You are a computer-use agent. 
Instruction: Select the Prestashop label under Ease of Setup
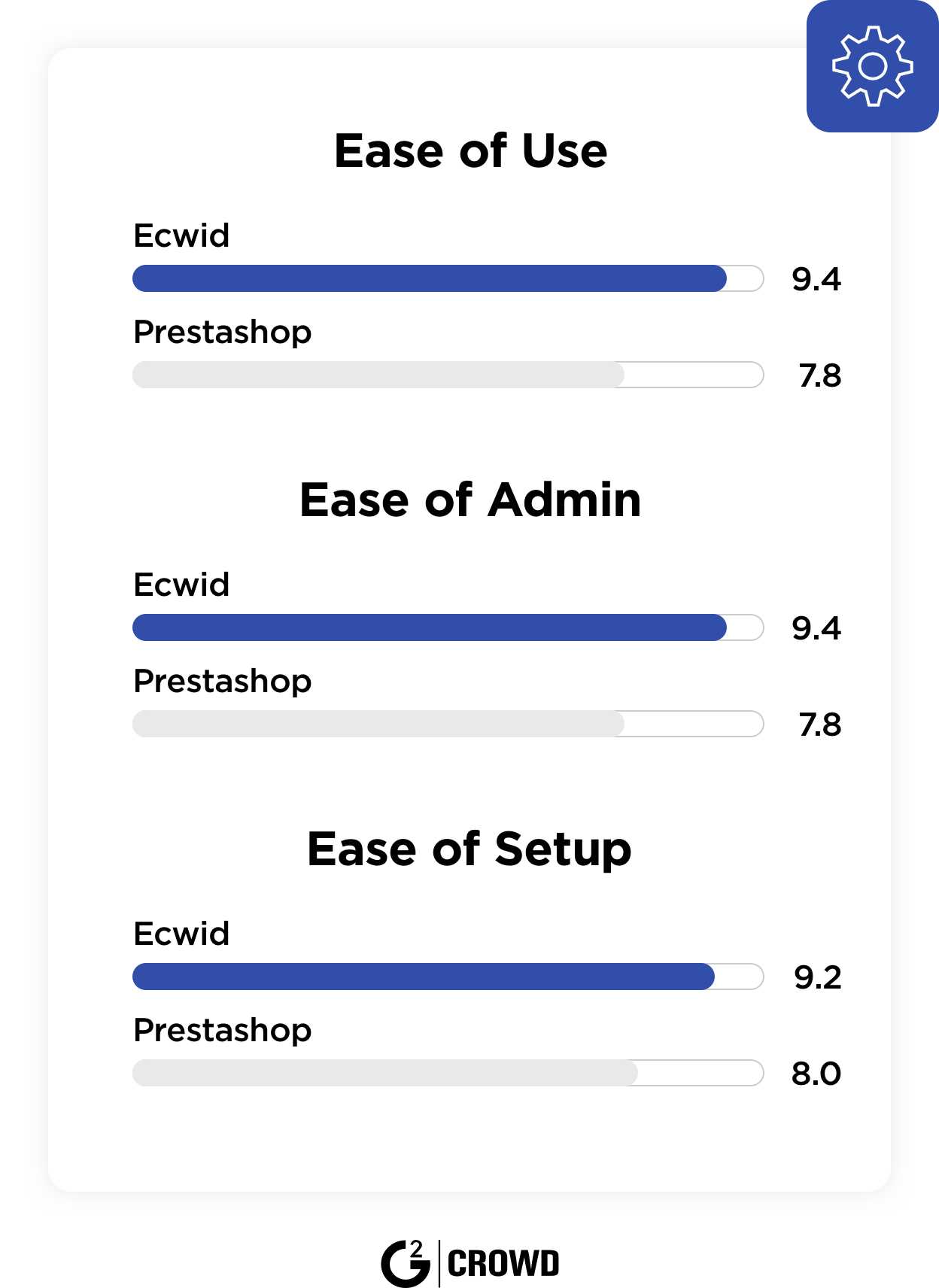[222, 1031]
